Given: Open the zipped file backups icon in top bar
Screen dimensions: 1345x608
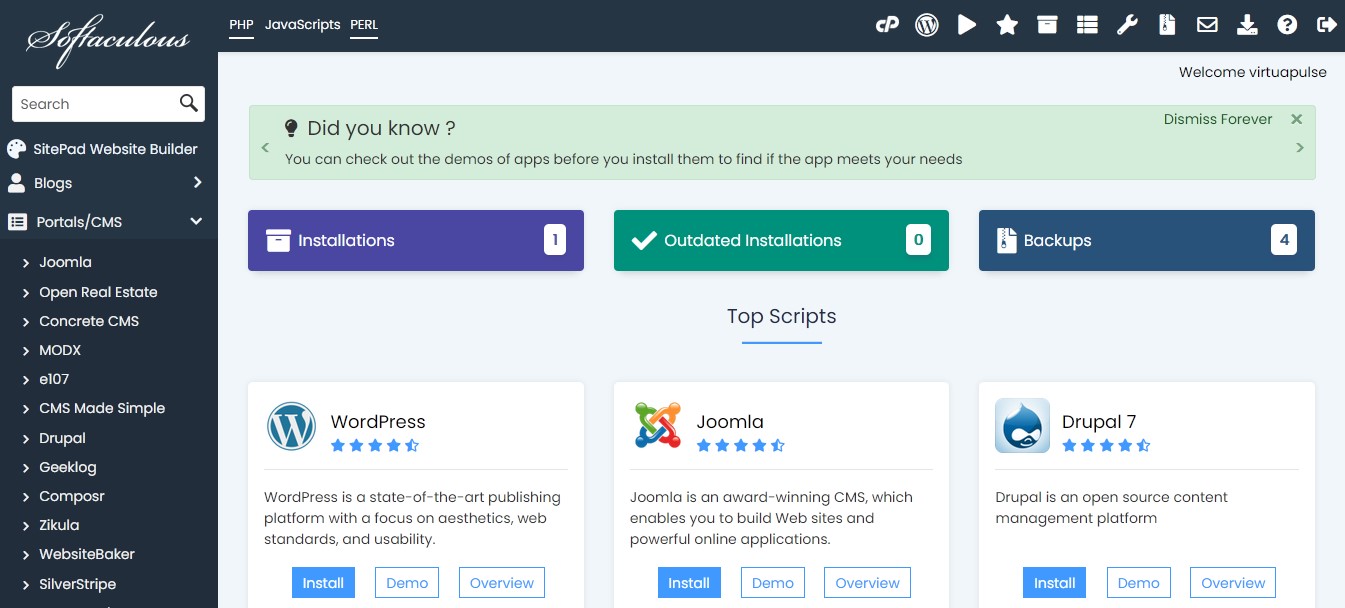Looking at the screenshot, I should [x=1167, y=25].
